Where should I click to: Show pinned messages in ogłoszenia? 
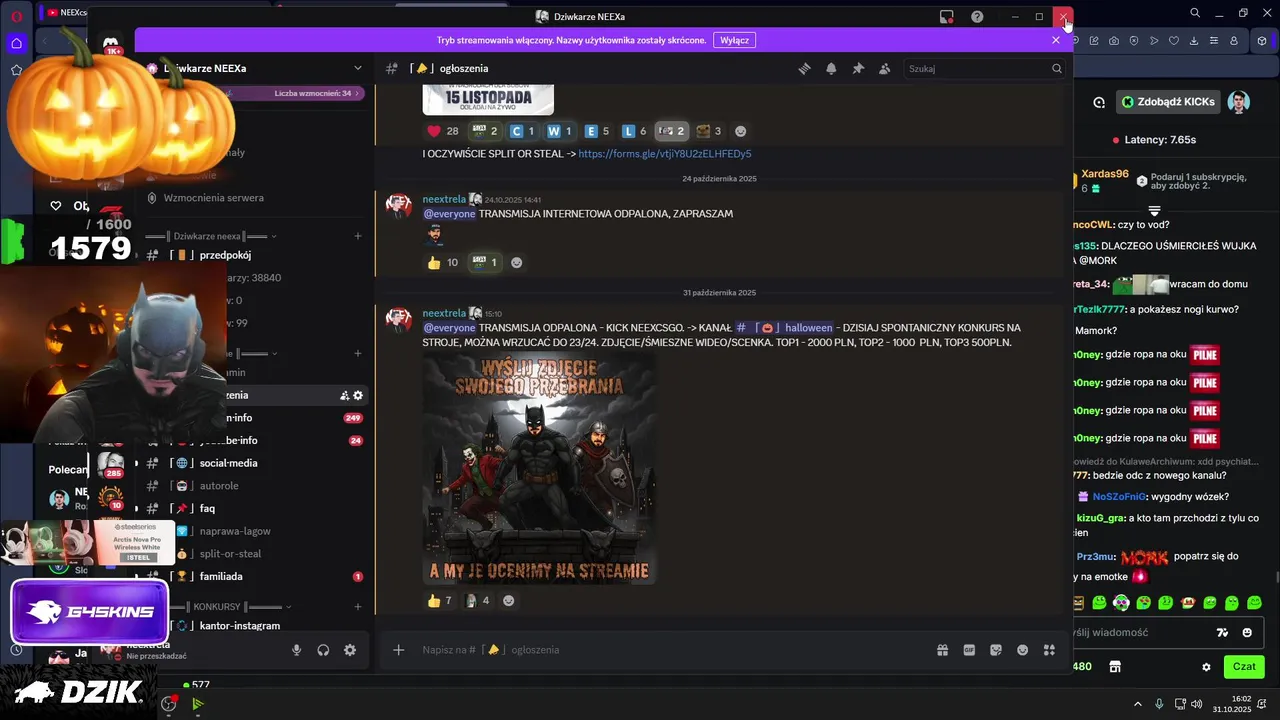click(x=858, y=69)
